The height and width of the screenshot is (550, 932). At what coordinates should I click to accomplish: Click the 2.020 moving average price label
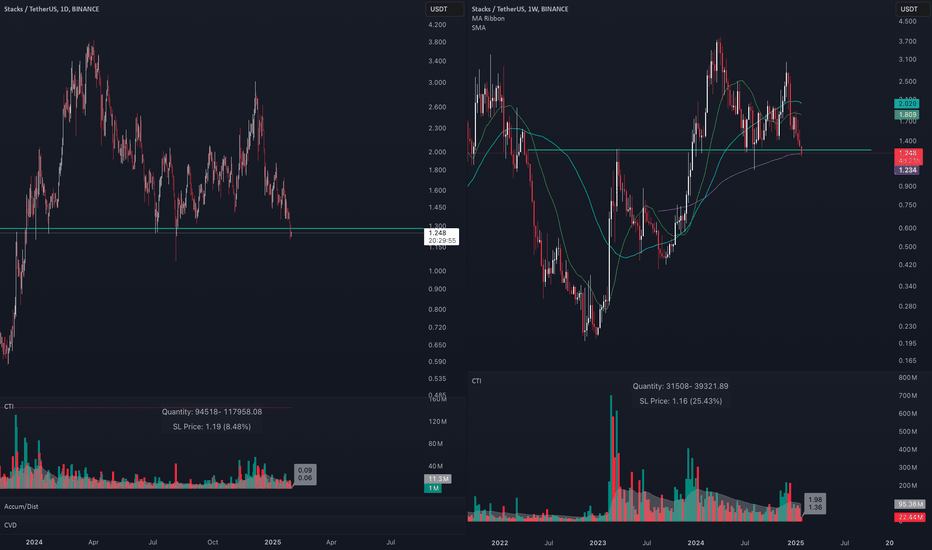(x=907, y=104)
